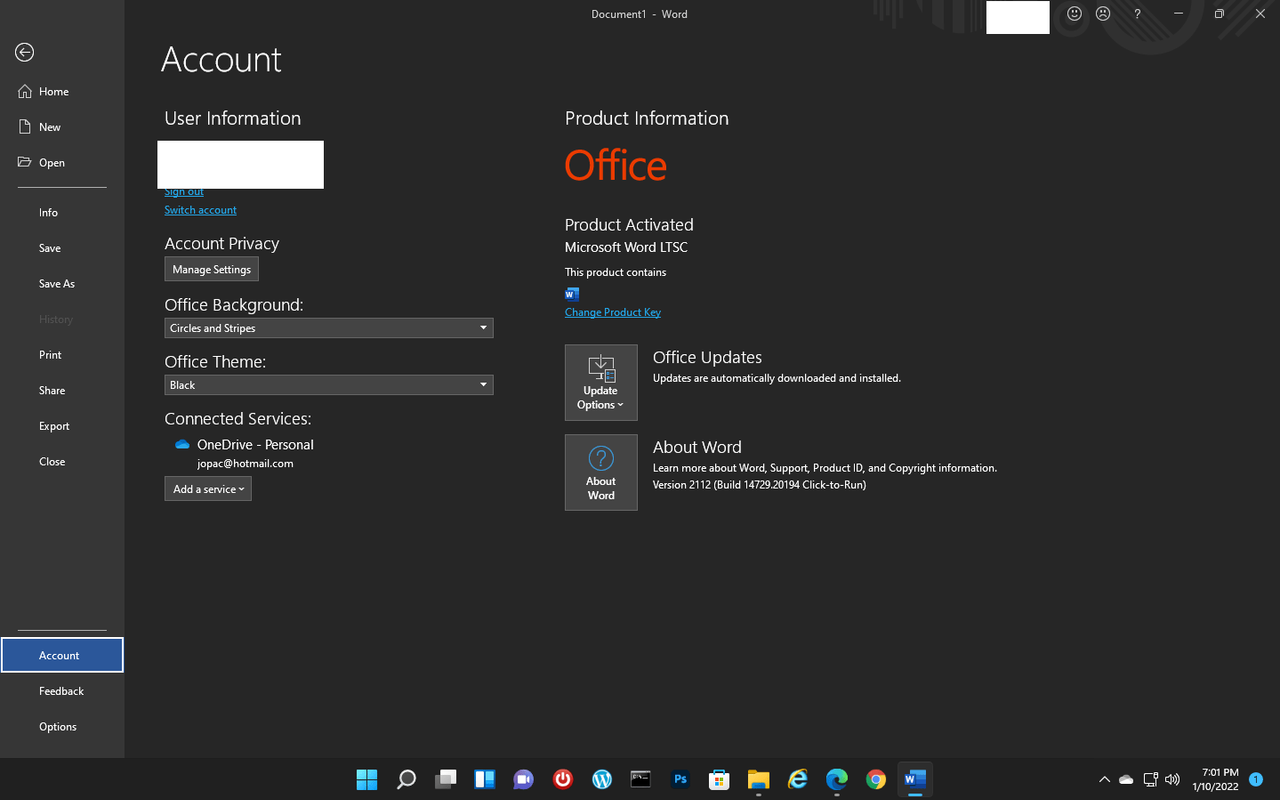Viewport: 1280px width, 800px height.
Task: Send a smile with happy face icon
Action: tap(1075, 14)
